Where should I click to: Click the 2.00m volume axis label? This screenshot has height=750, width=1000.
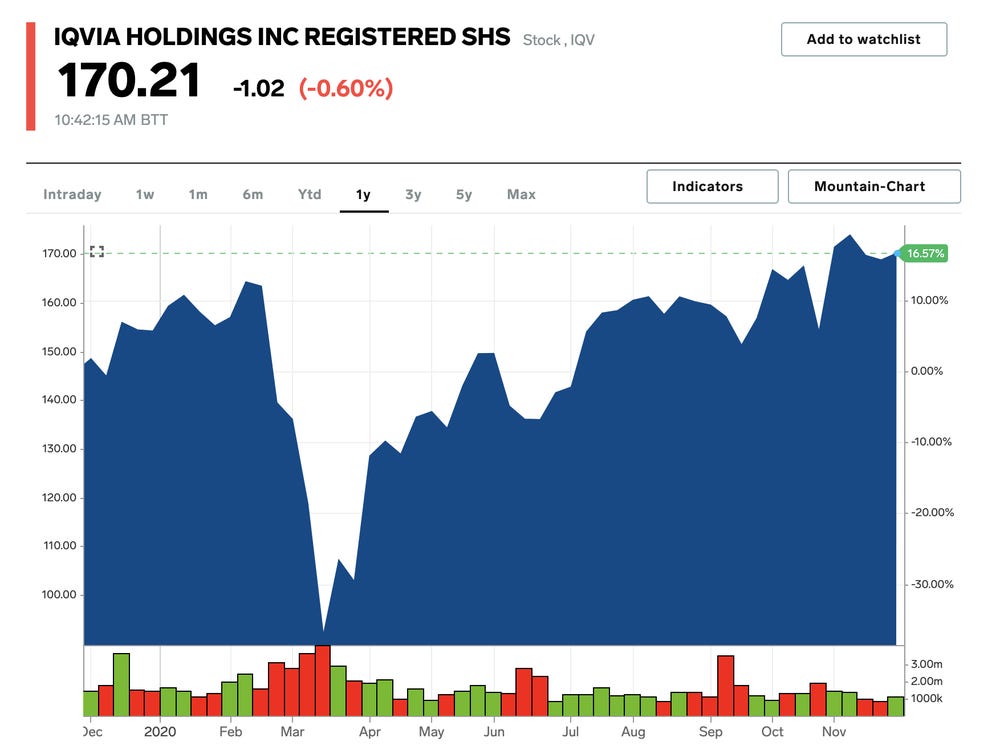[x=927, y=681]
